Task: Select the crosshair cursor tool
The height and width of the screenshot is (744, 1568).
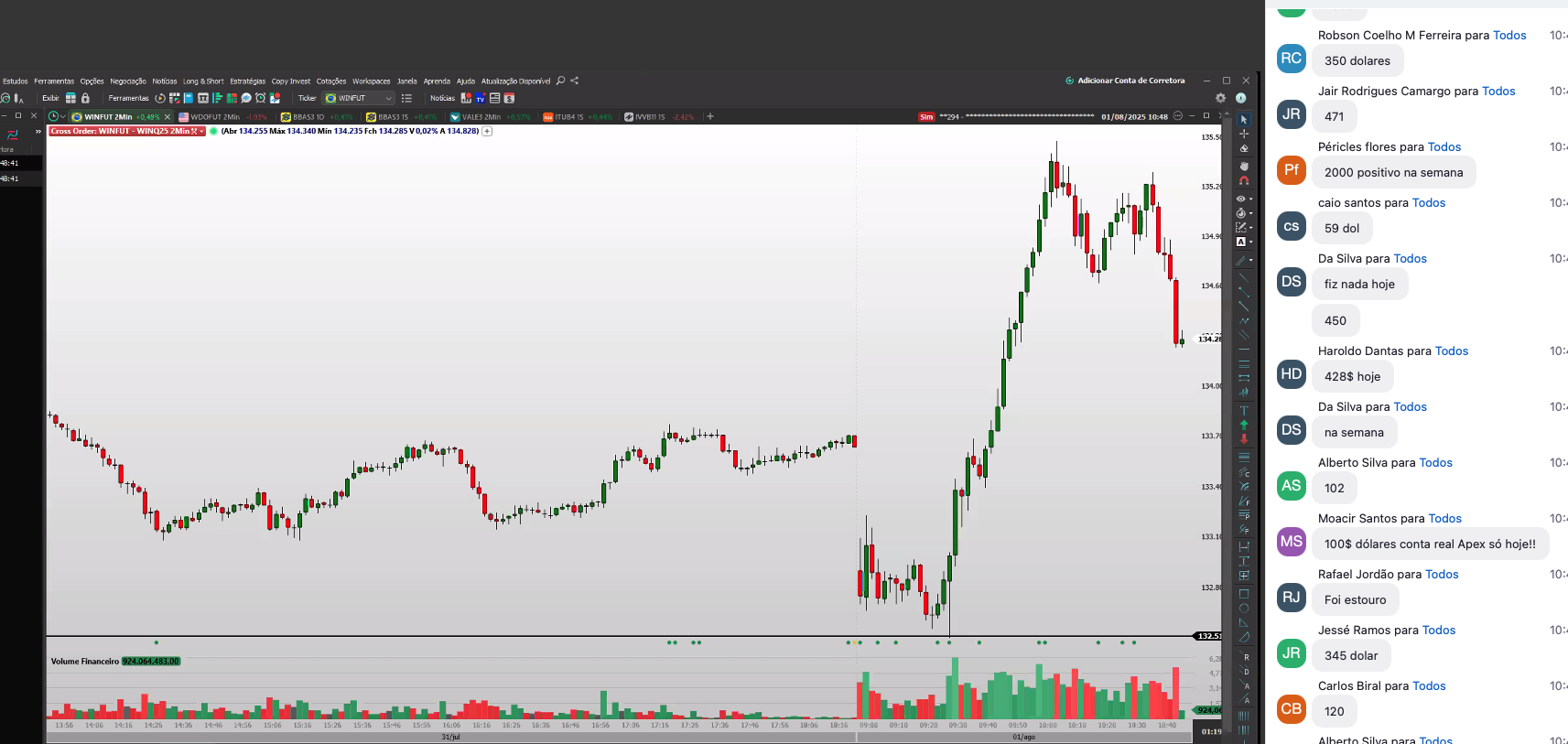Action: 1243,134
